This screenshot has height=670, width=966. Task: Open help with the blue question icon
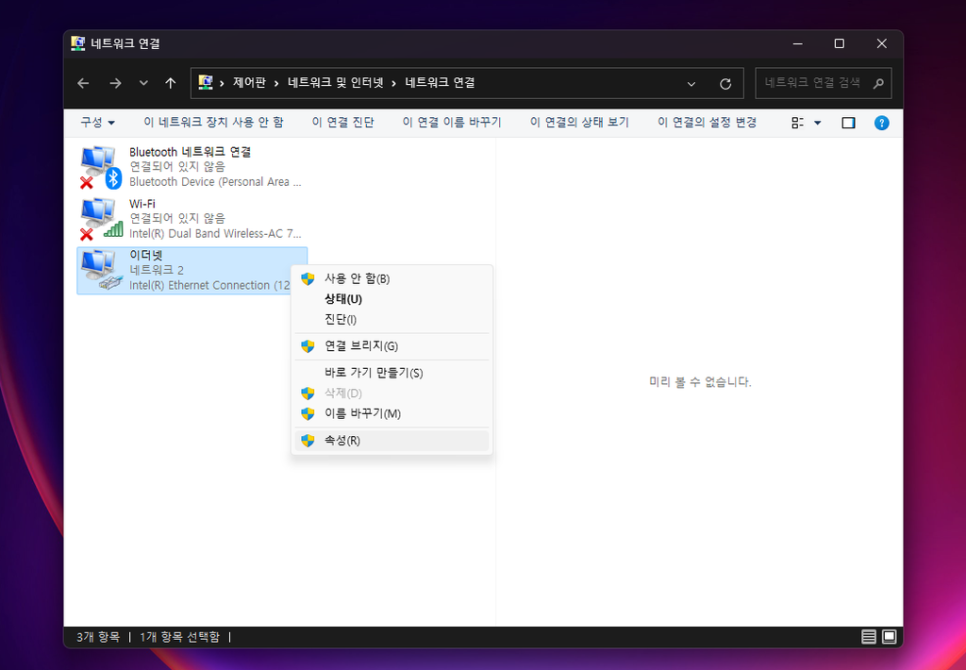click(882, 123)
